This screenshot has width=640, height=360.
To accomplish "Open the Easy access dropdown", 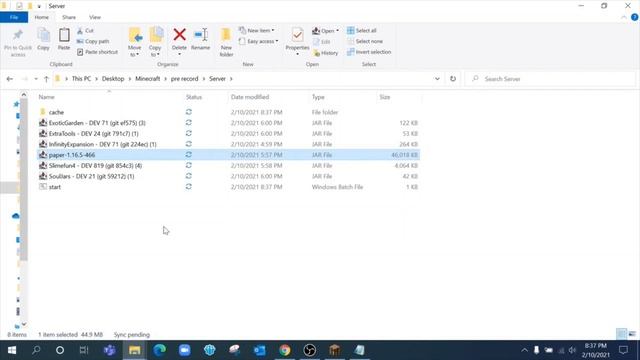I will click(259, 41).
